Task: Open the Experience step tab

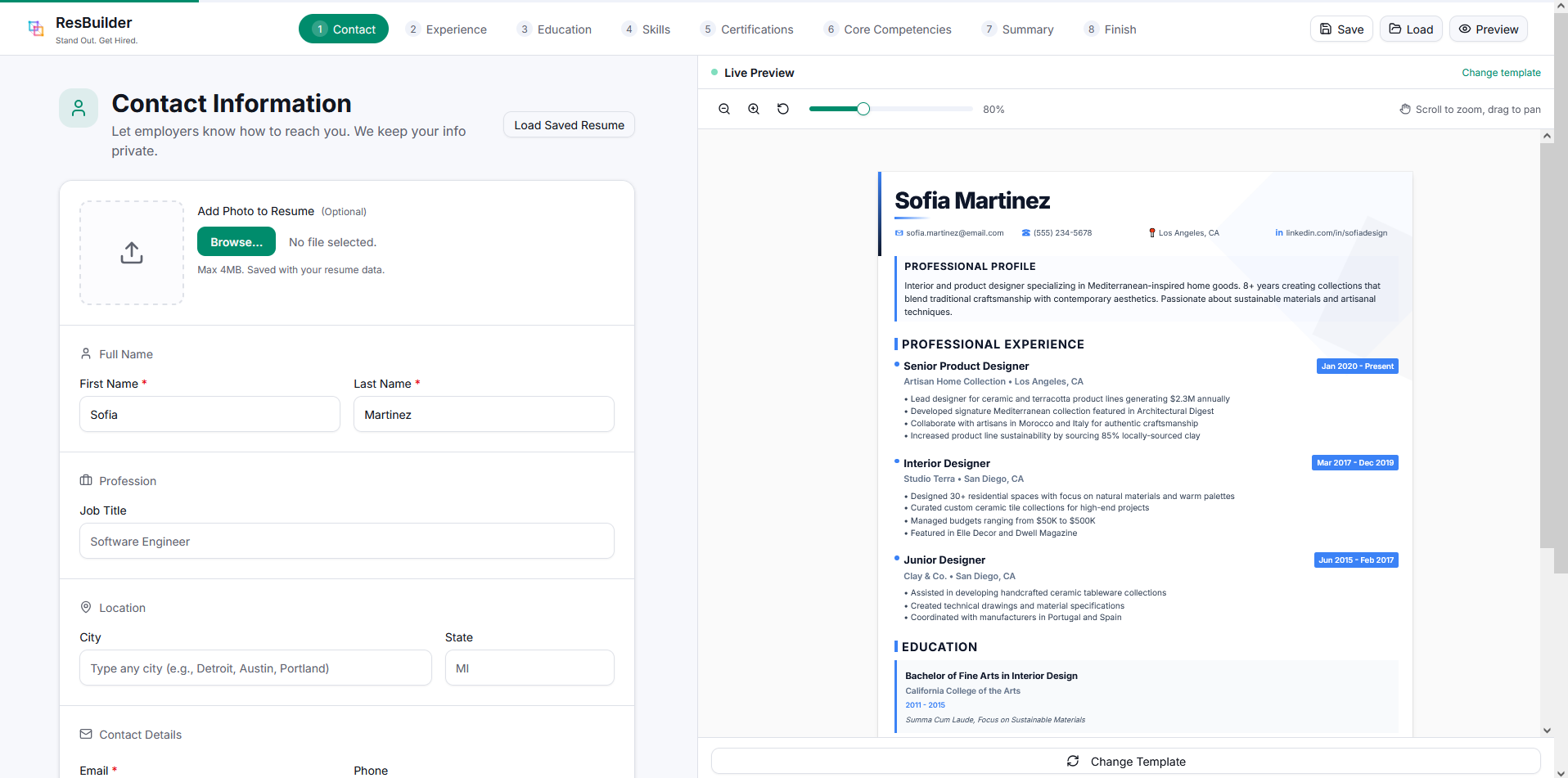Action: pos(447,29)
